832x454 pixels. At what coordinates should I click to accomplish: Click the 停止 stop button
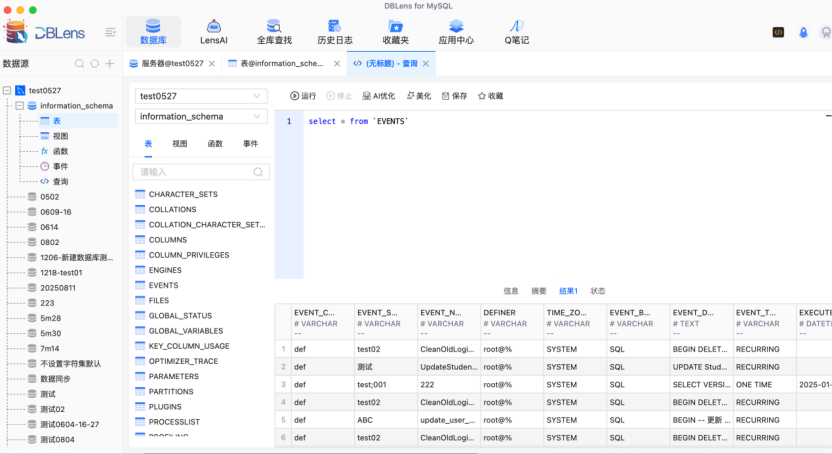(339, 96)
